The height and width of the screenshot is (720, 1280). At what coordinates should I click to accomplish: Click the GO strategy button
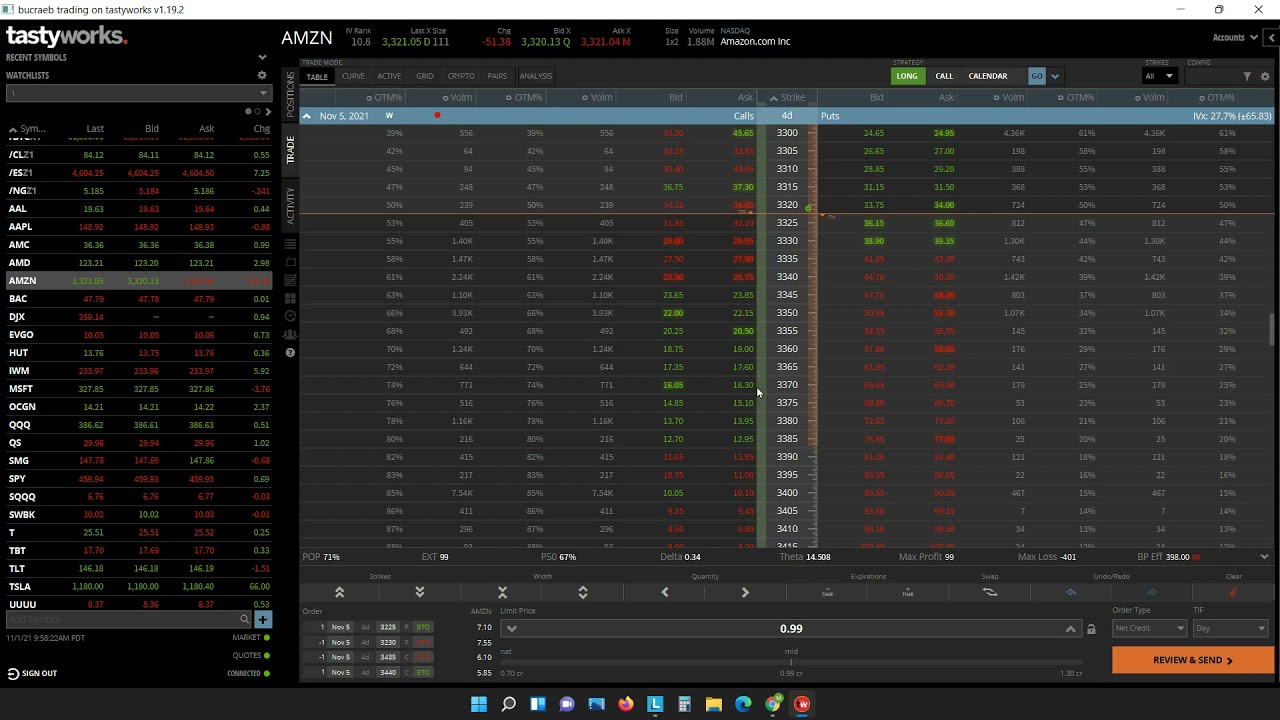[x=1037, y=76]
